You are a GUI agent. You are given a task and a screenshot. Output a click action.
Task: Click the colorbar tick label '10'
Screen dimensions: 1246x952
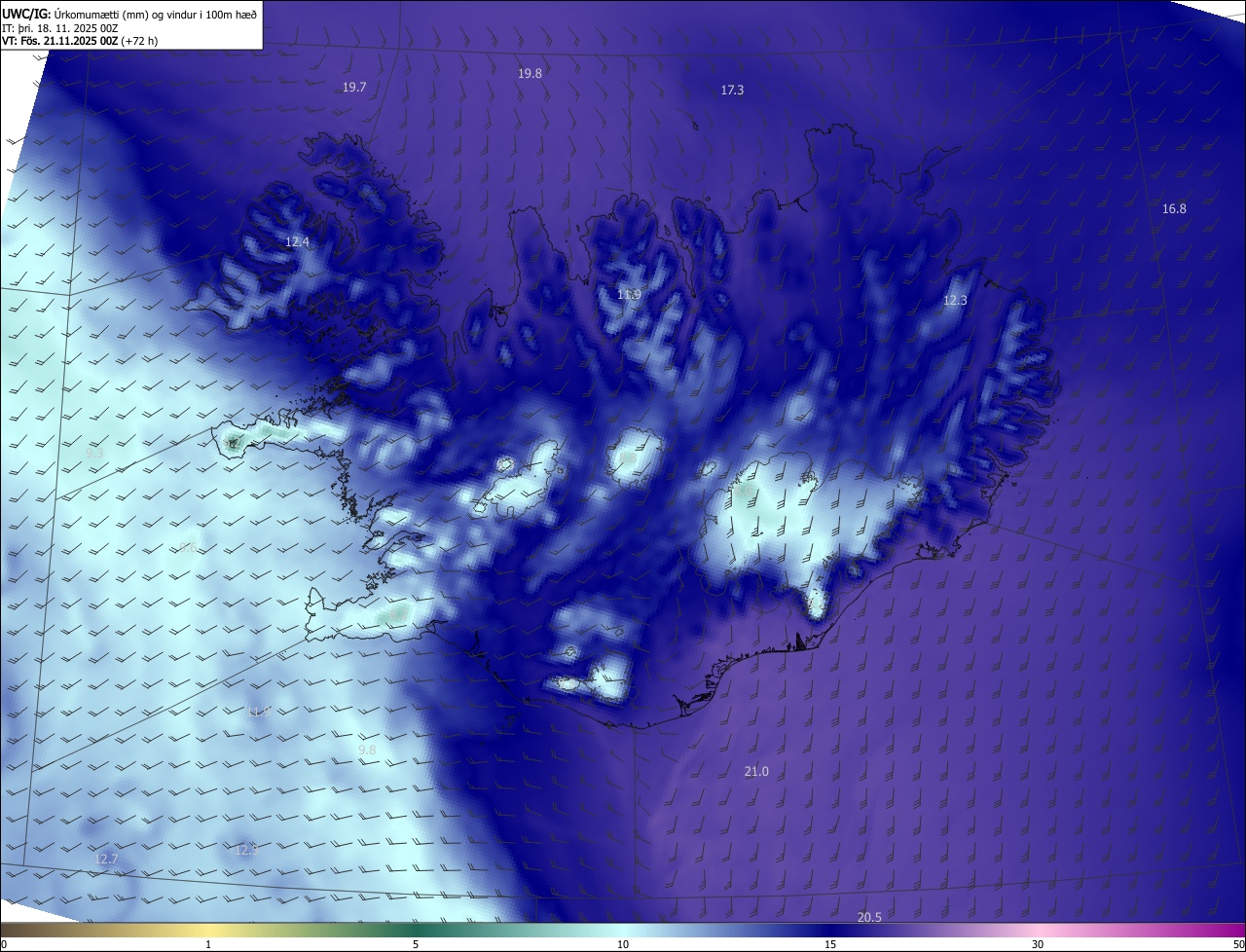(x=623, y=945)
